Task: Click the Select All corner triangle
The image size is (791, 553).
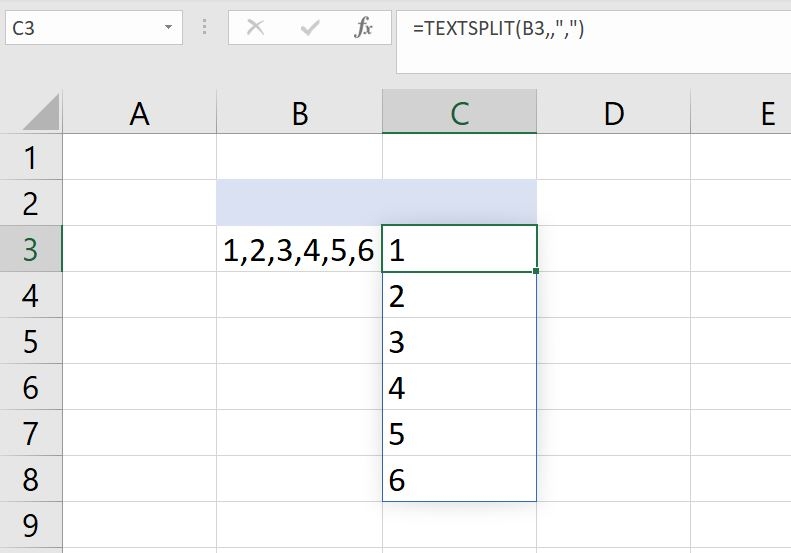Action: pos(41,113)
